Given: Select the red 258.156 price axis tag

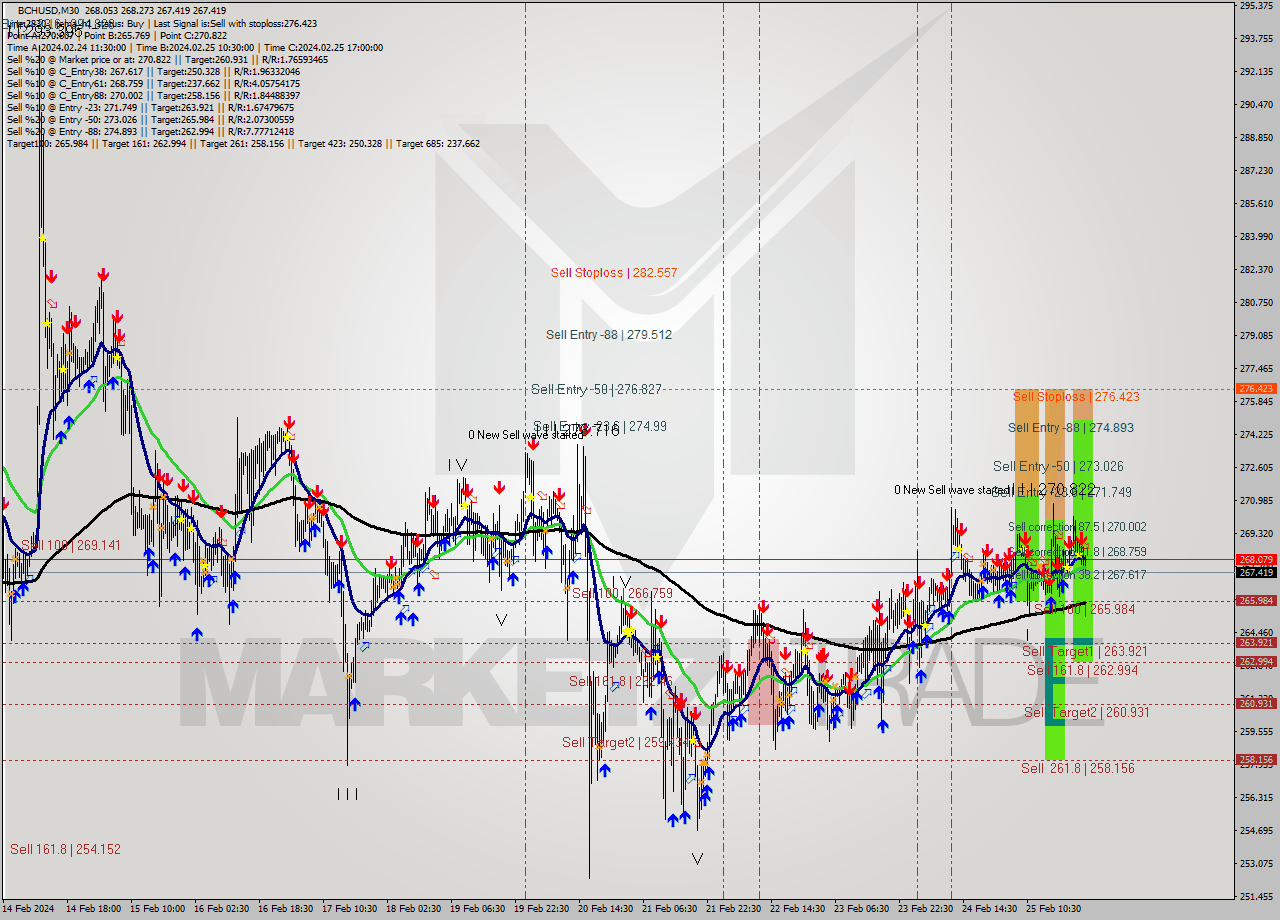Looking at the screenshot, I should [x=1256, y=760].
